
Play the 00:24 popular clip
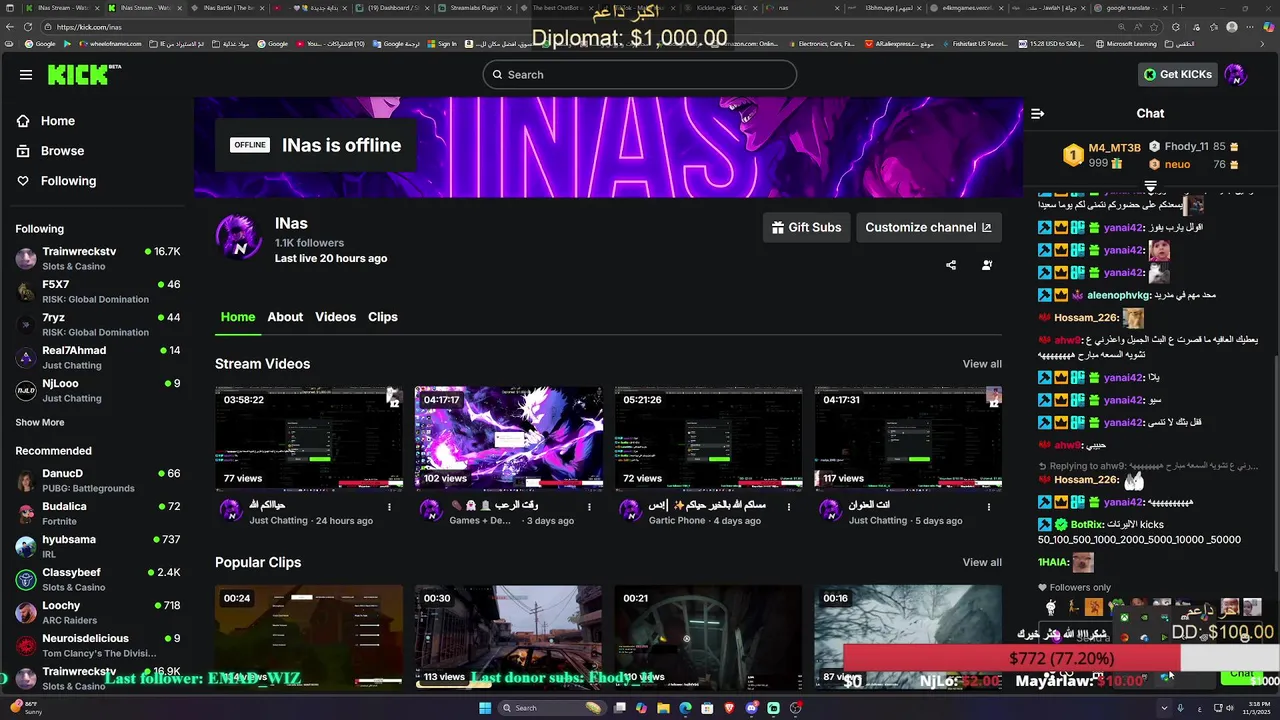pos(309,637)
